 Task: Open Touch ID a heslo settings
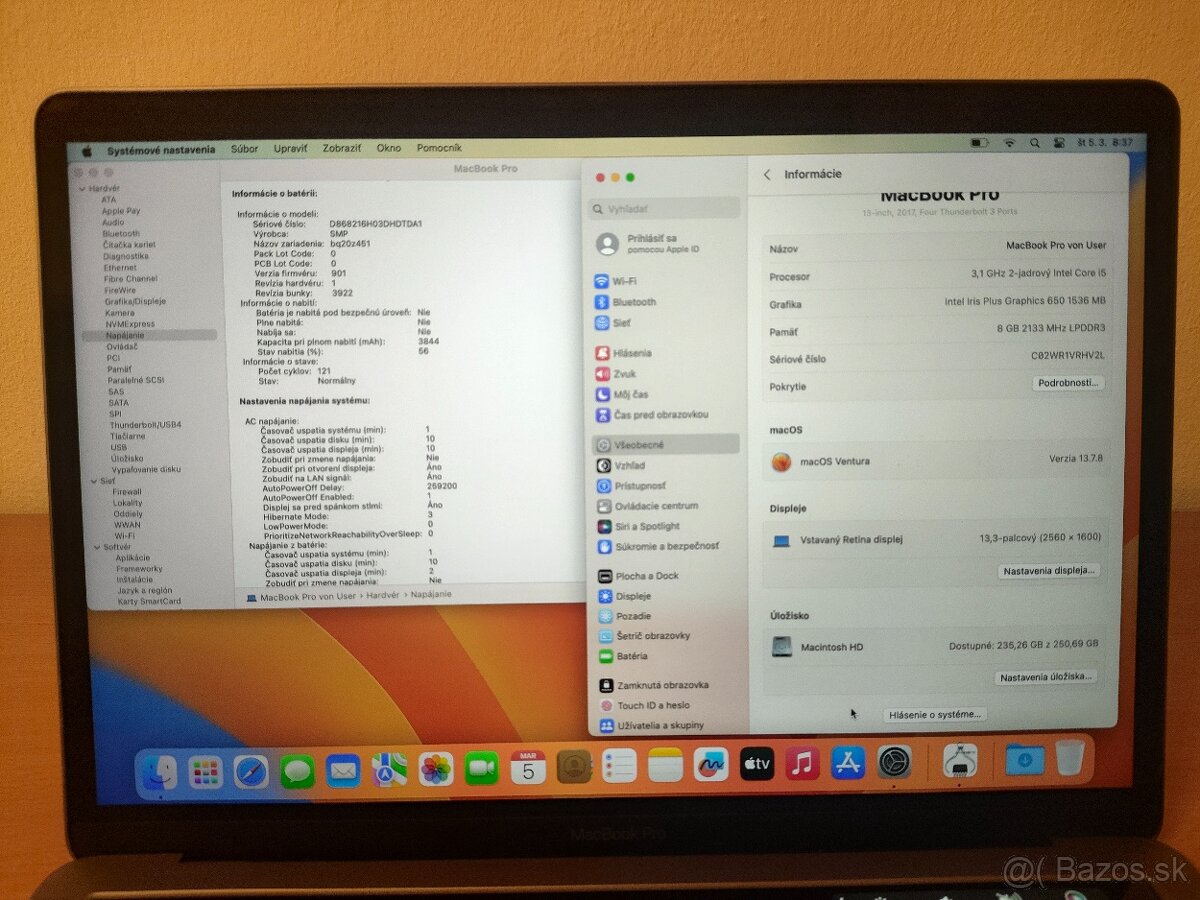pos(648,705)
